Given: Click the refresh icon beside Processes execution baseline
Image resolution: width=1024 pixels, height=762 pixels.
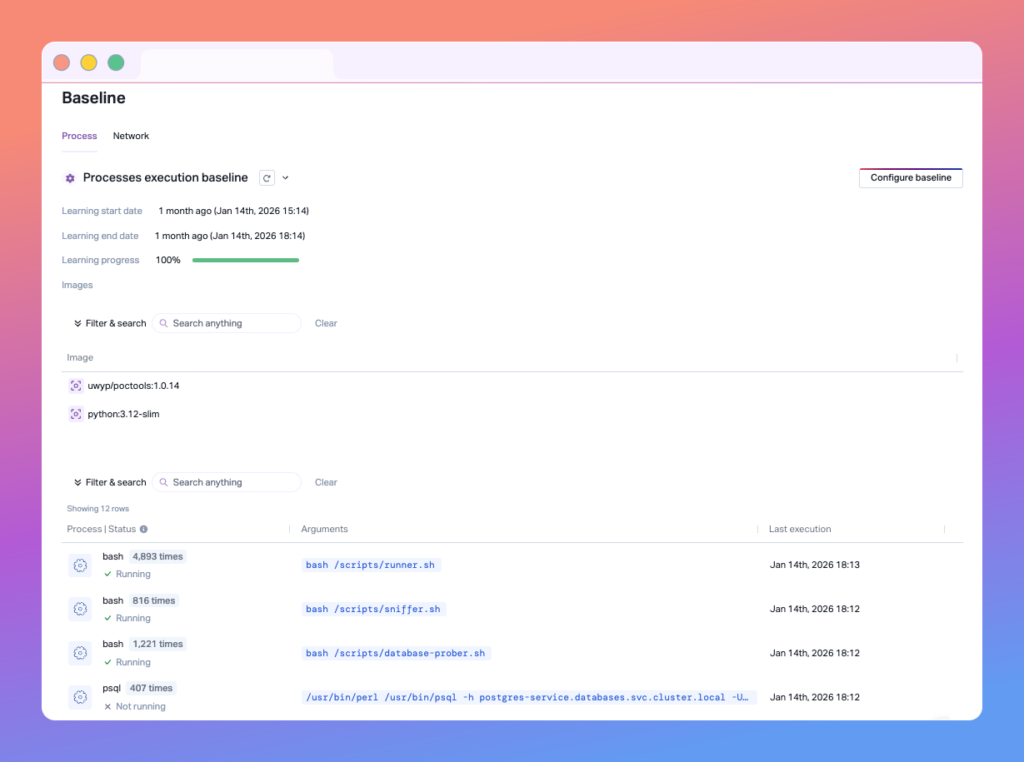Looking at the screenshot, I should pyautogui.click(x=266, y=178).
